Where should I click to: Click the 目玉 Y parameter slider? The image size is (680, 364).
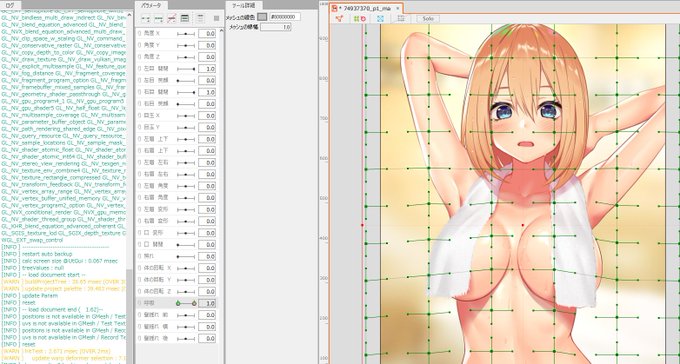coord(186,127)
